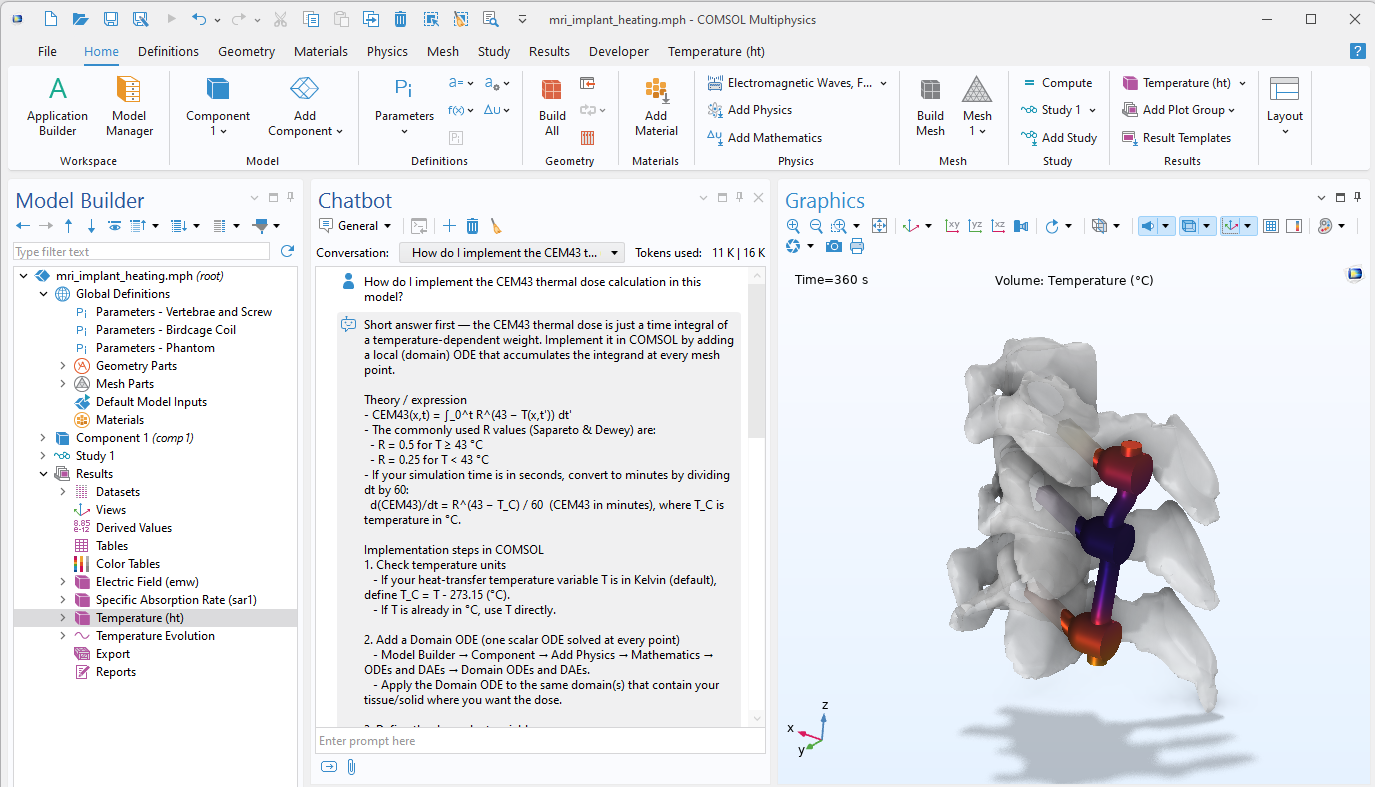Click Zoom Extents in Graphics toolbar

[879, 226]
